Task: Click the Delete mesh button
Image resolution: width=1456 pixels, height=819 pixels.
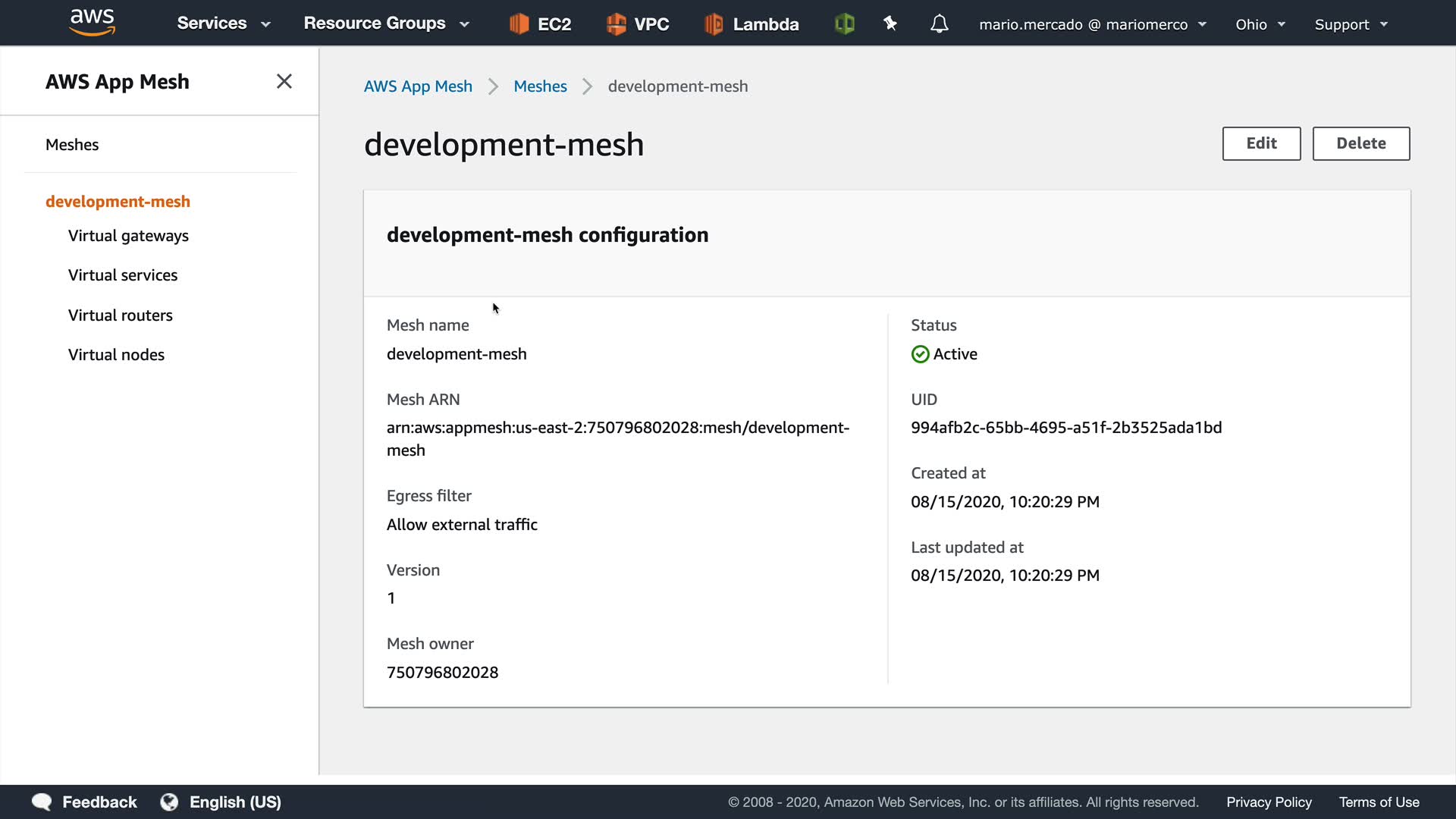Action: [1360, 143]
